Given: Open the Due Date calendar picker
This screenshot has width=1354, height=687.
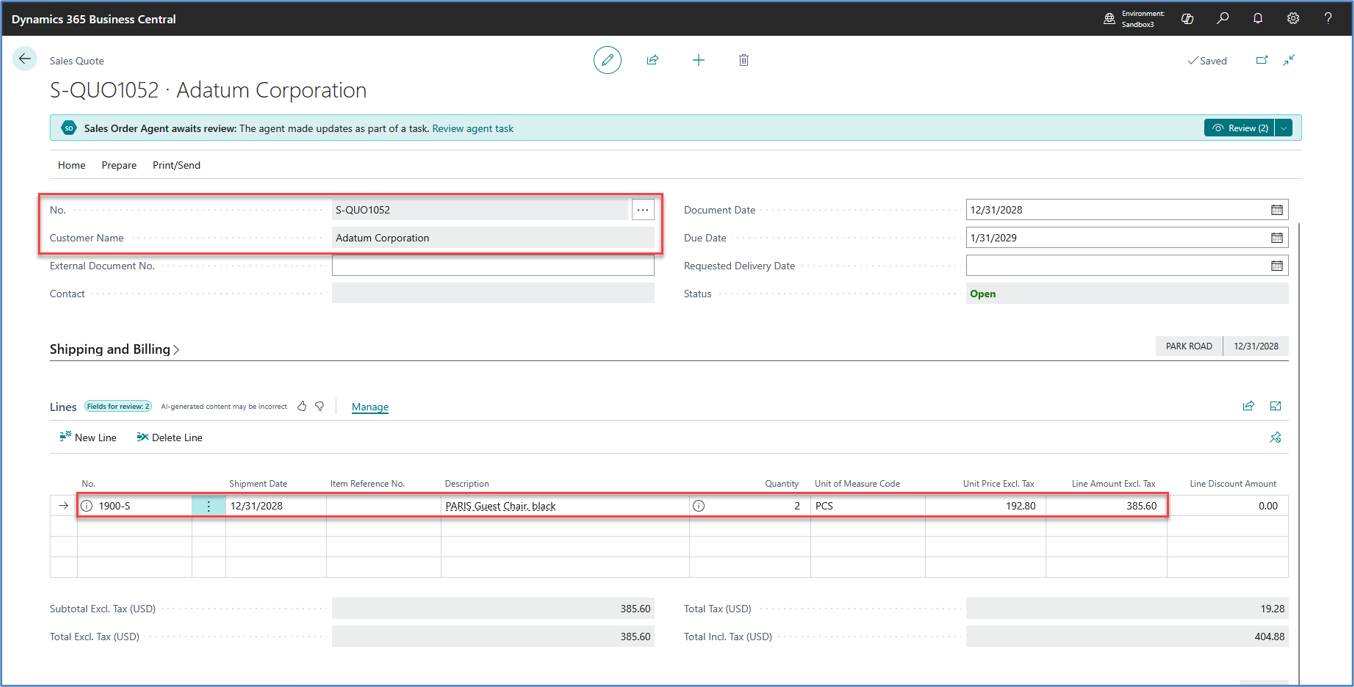Looking at the screenshot, I should coord(1277,238).
